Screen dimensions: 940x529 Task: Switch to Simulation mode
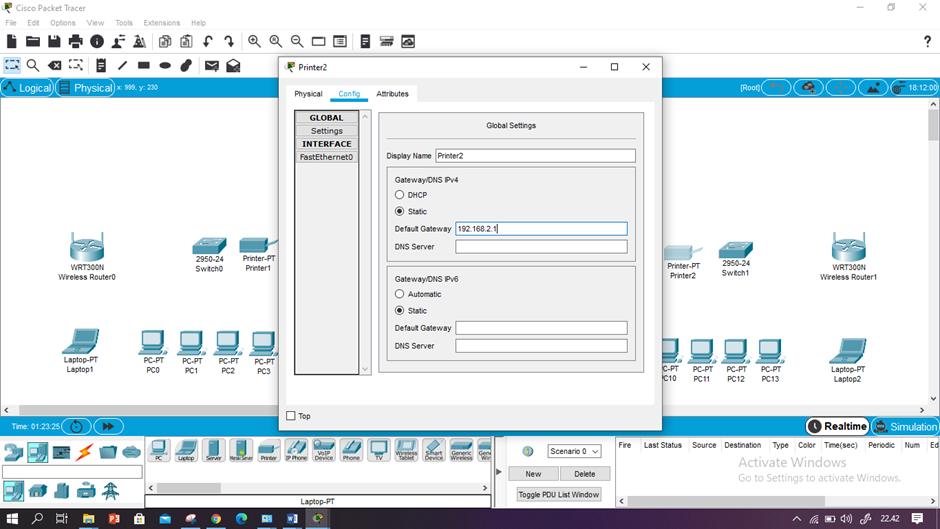tap(905, 426)
